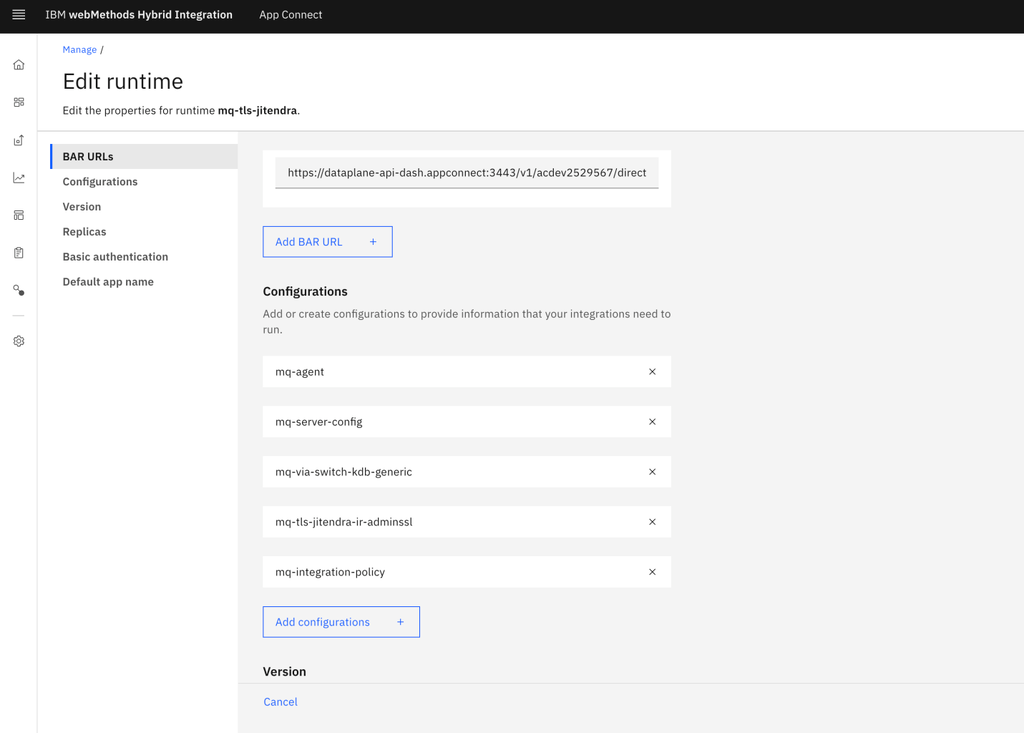
Task: Open the analytics chart sidebar icon
Action: (x=18, y=178)
